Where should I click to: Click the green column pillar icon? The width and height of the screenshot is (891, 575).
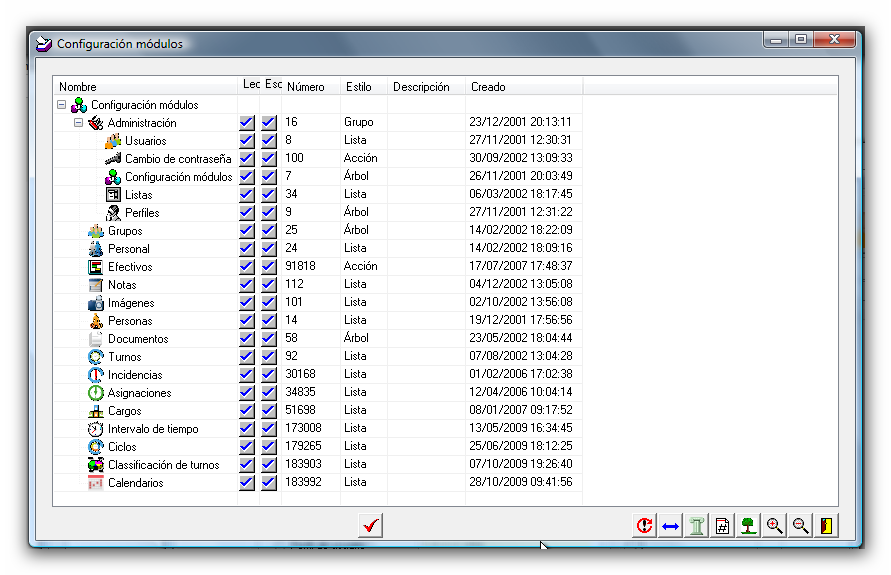click(x=696, y=525)
